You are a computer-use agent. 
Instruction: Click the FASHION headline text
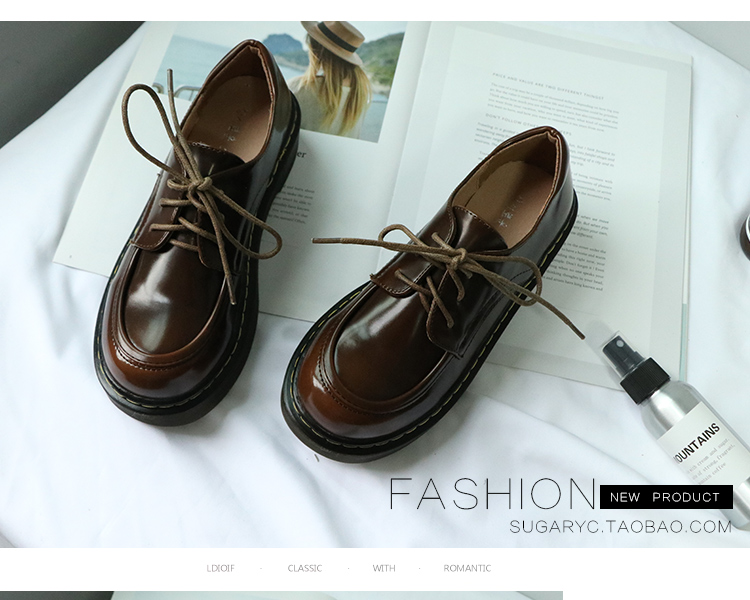pos(493,494)
